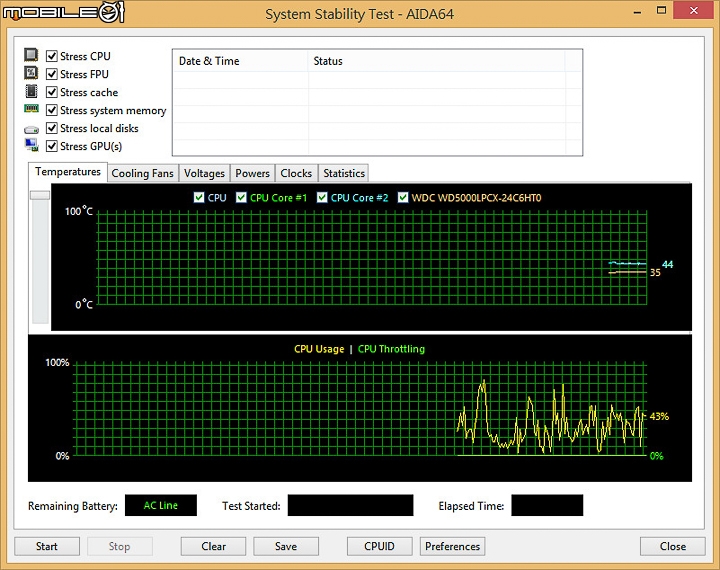This screenshot has height=570, width=720.
Task: Disable the Stress GPU(s) checkbox
Action: (52, 146)
